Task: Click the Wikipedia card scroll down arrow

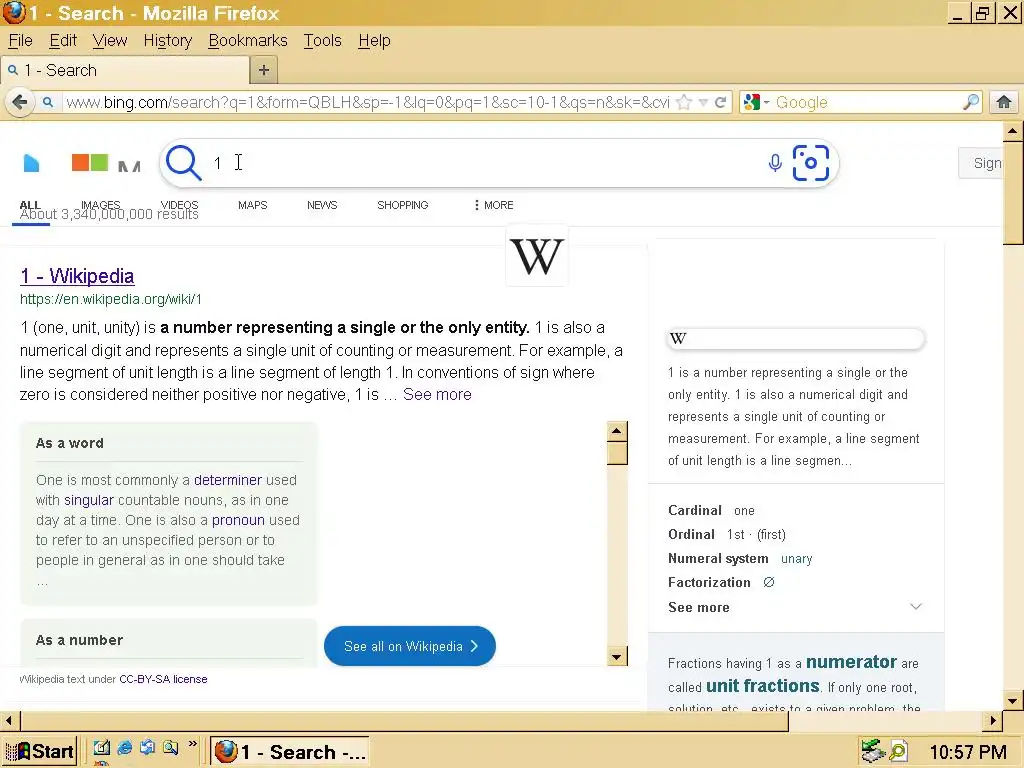Action: (x=616, y=656)
